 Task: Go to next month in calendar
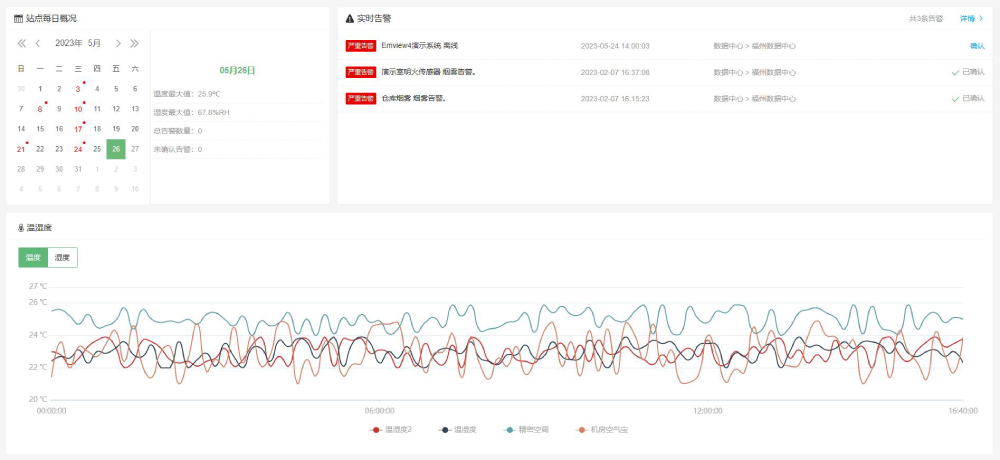[118, 43]
